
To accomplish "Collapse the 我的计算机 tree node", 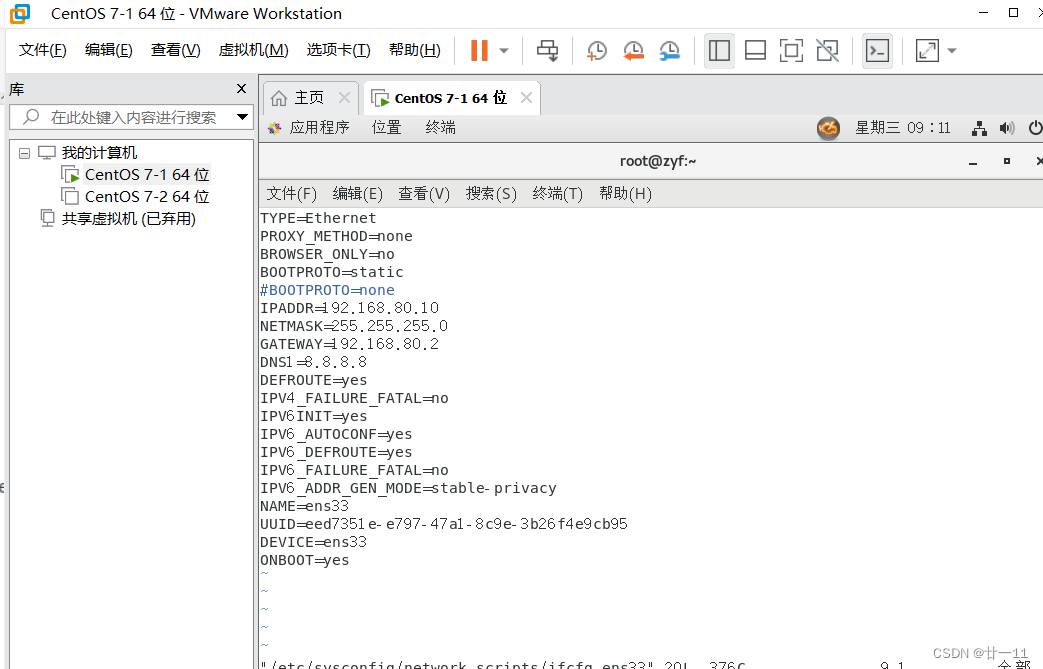I will [22, 152].
